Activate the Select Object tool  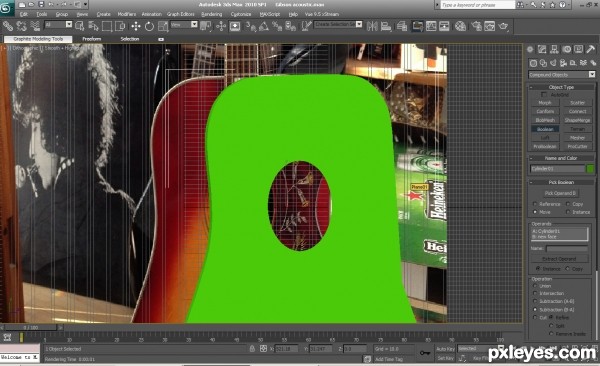pyautogui.click(x=80, y=26)
